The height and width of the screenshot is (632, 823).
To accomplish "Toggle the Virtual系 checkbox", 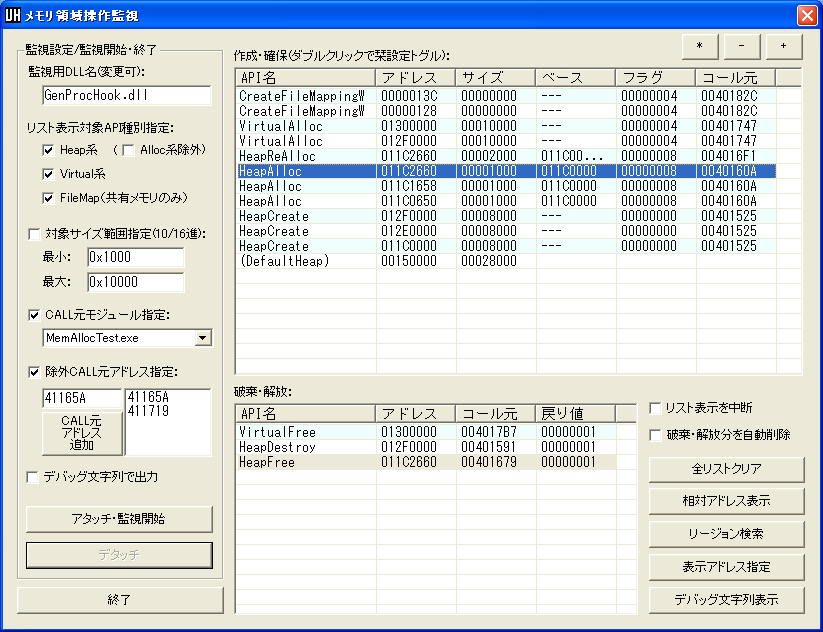I will tap(48, 174).
